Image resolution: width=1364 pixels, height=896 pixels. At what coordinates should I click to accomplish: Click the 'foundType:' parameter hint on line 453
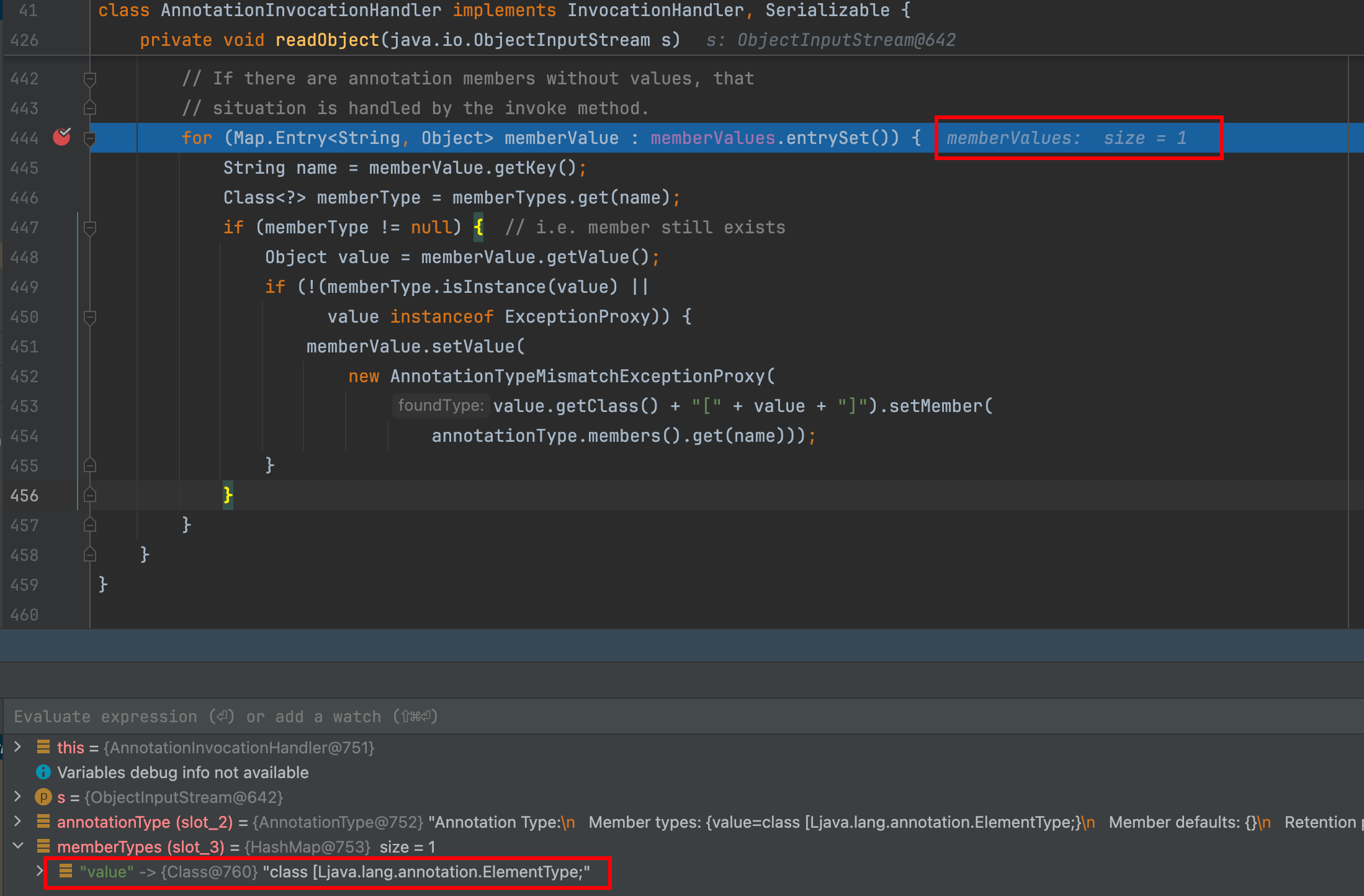pyautogui.click(x=441, y=406)
